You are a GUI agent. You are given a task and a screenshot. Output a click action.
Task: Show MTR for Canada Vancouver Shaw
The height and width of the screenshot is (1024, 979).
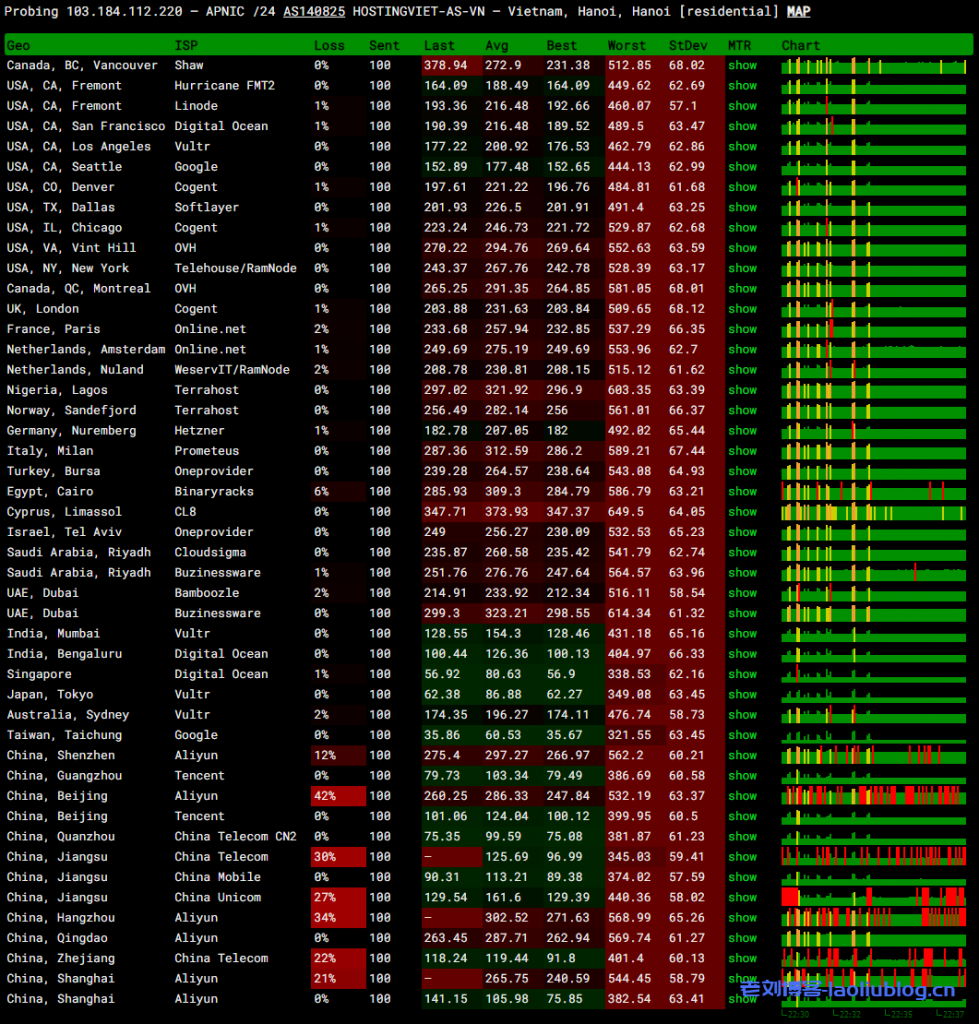pos(742,65)
